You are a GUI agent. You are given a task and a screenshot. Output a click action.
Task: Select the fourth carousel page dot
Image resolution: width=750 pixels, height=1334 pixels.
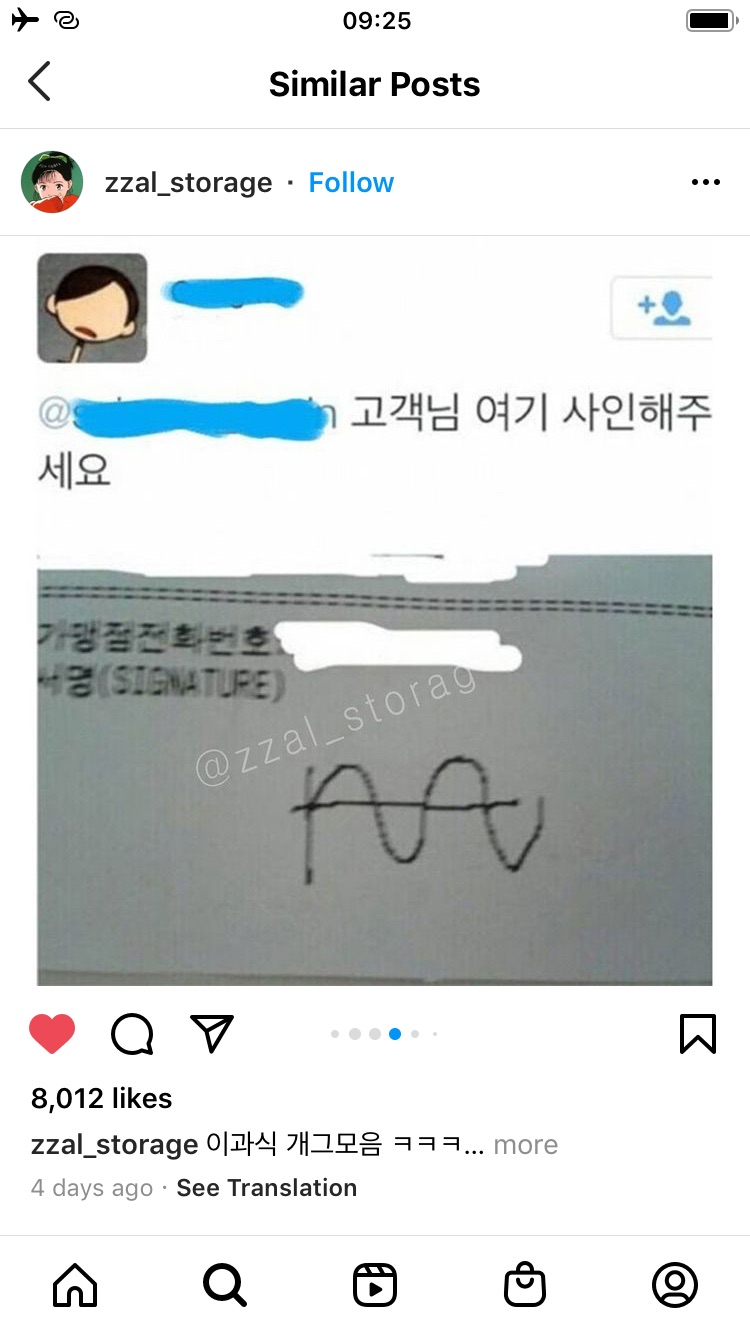point(395,1034)
